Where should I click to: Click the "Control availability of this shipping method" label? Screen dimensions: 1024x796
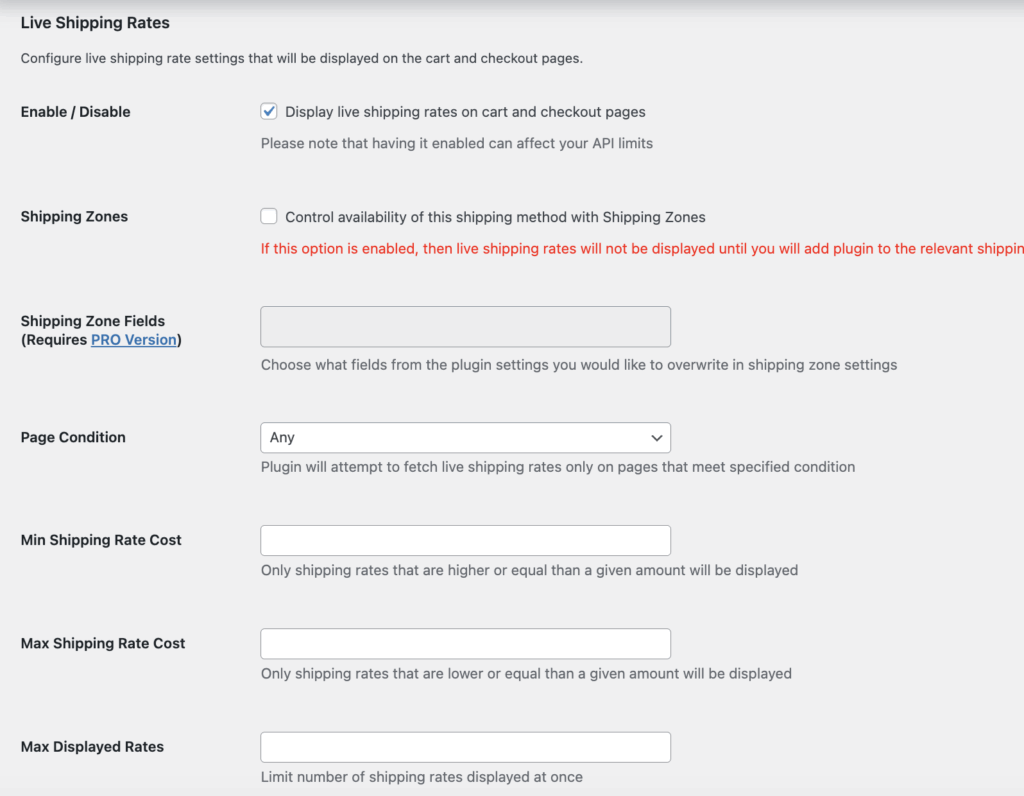495,217
